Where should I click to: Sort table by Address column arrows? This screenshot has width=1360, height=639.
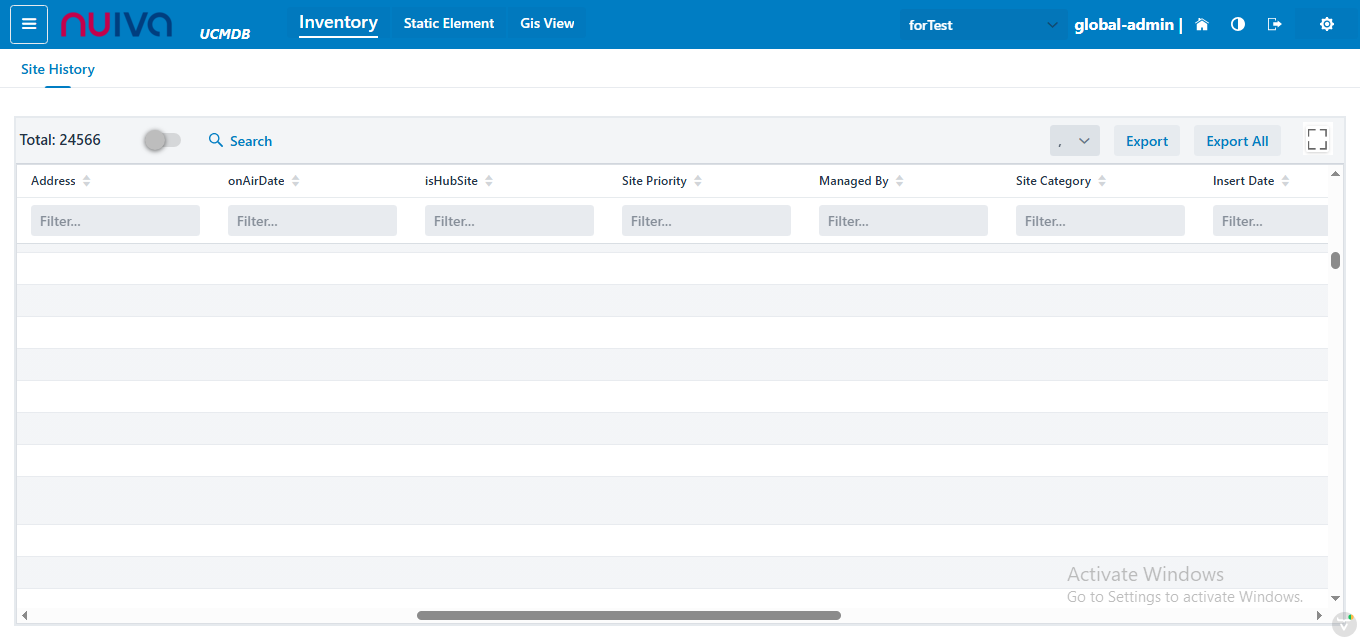click(x=87, y=181)
